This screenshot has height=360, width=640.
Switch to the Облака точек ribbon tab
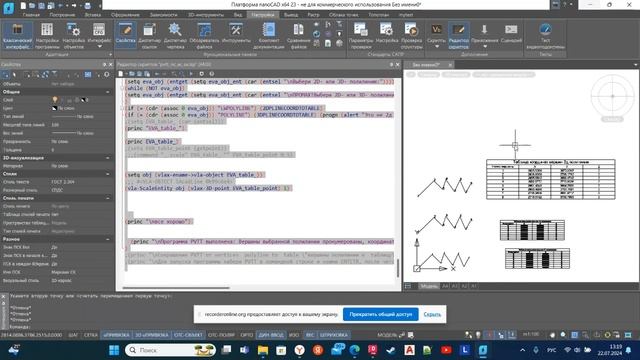(x=344, y=15)
